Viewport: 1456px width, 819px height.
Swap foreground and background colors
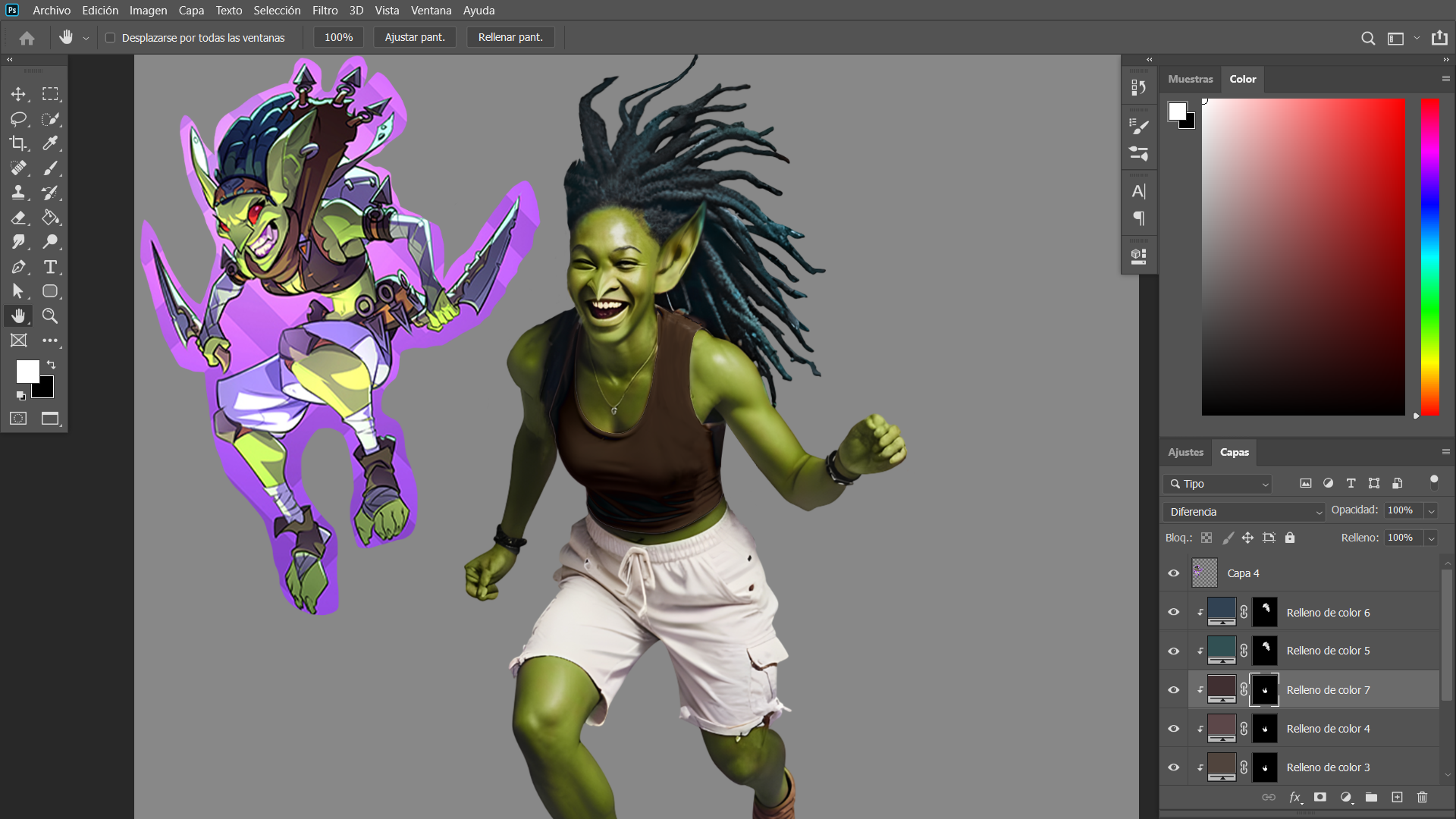51,365
